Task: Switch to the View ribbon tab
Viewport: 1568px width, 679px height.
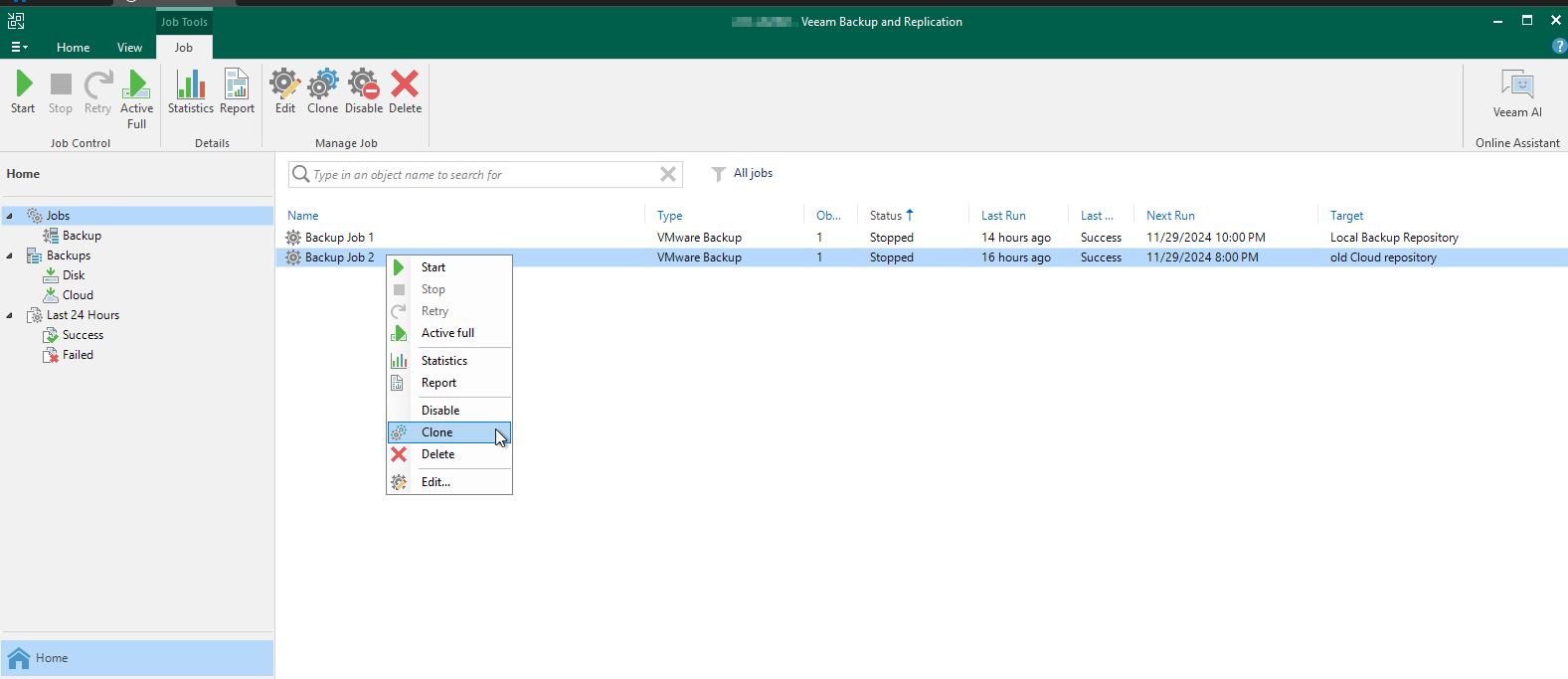Action: (129, 48)
